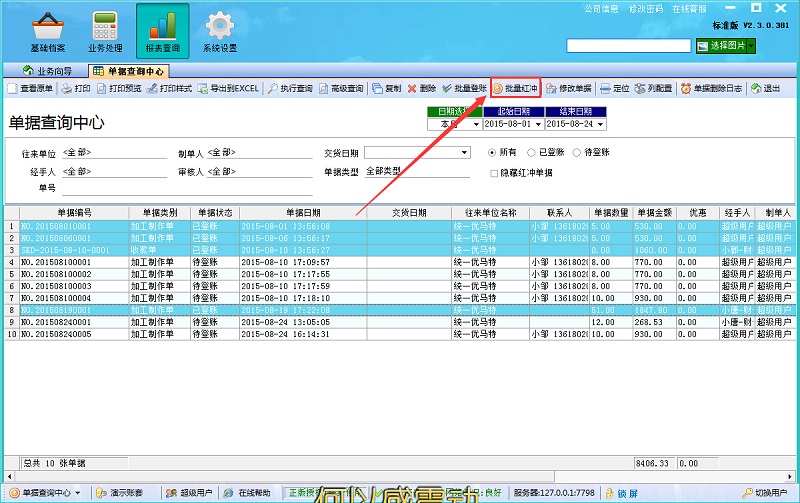
Task: Run 执行查询 from the toolbar
Action: click(289, 88)
